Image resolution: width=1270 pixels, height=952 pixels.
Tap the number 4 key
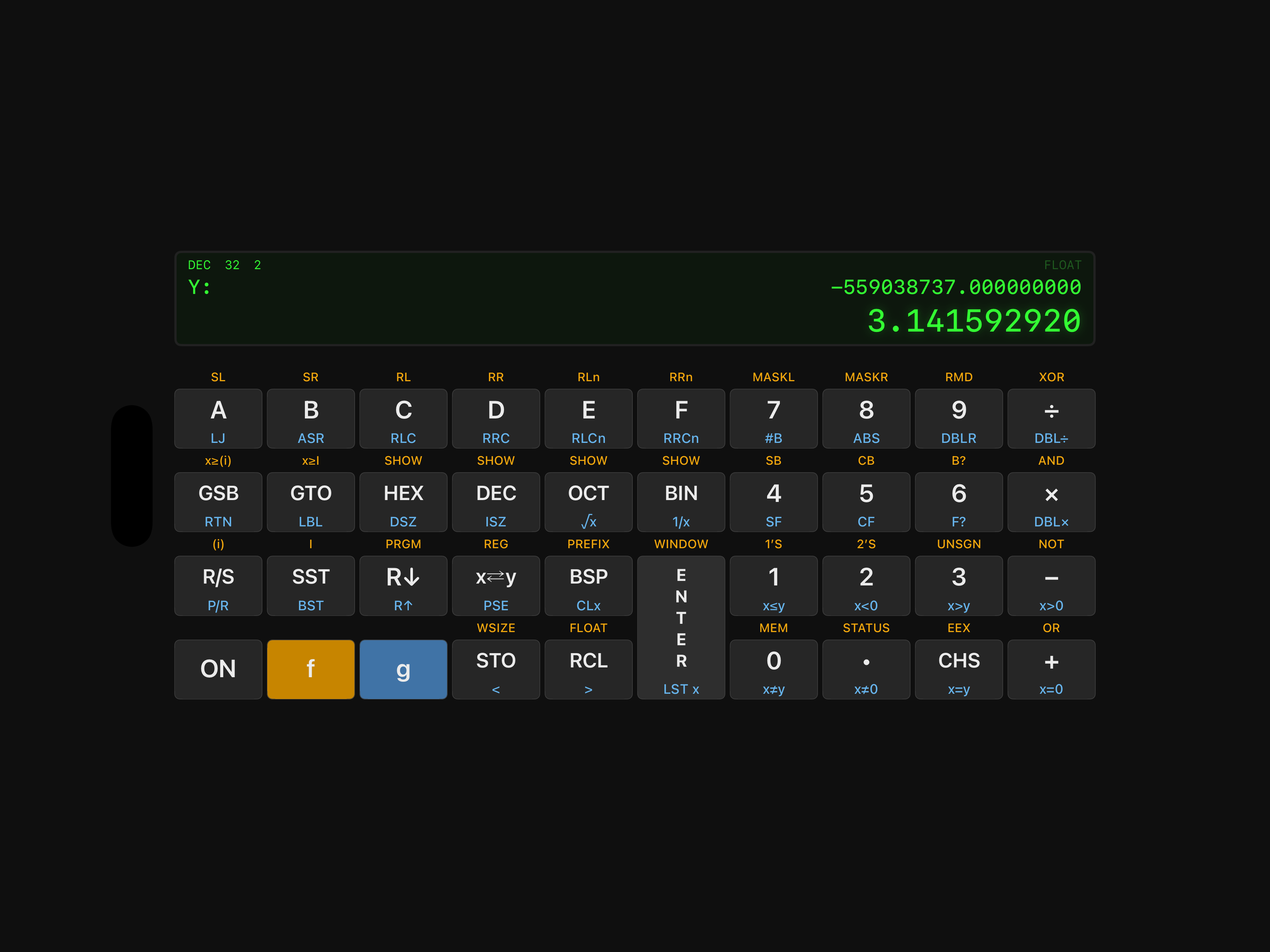pos(774,502)
